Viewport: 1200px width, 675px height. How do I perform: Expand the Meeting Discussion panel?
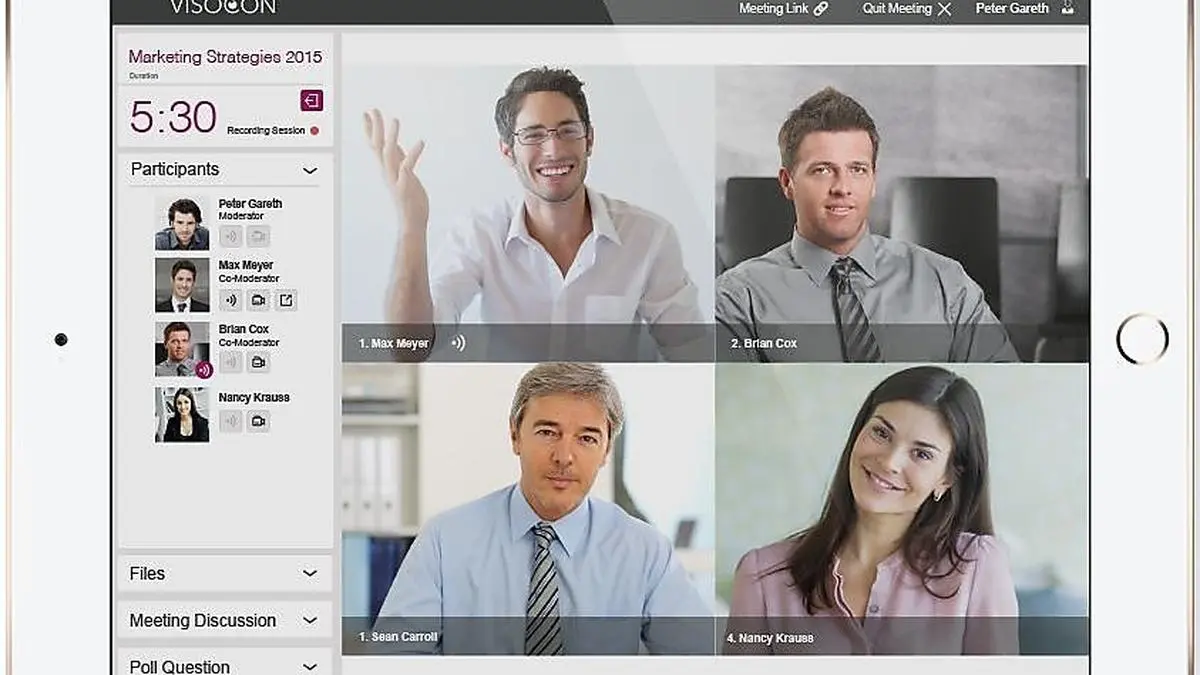click(x=310, y=621)
